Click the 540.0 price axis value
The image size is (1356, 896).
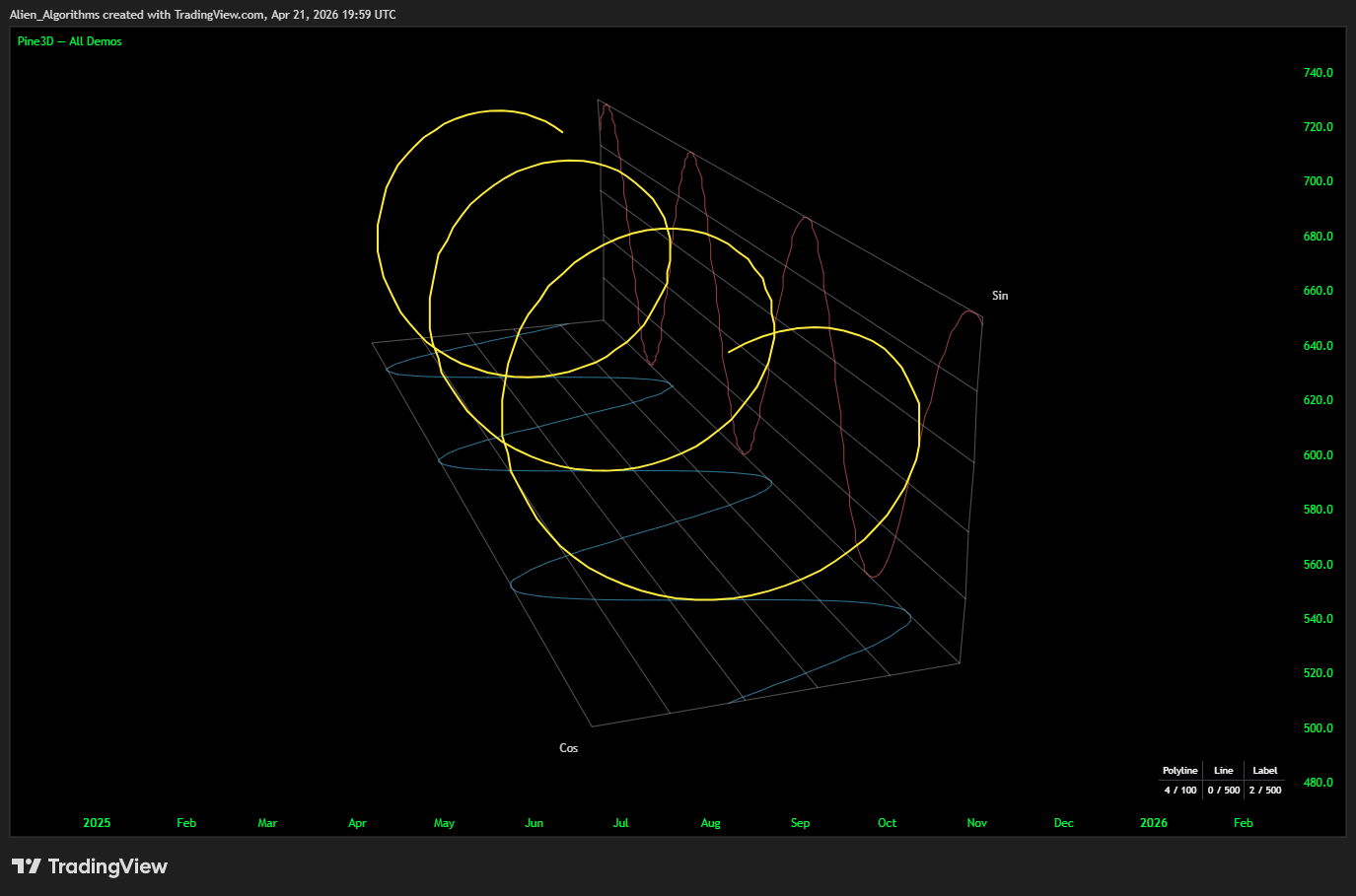(x=1318, y=619)
